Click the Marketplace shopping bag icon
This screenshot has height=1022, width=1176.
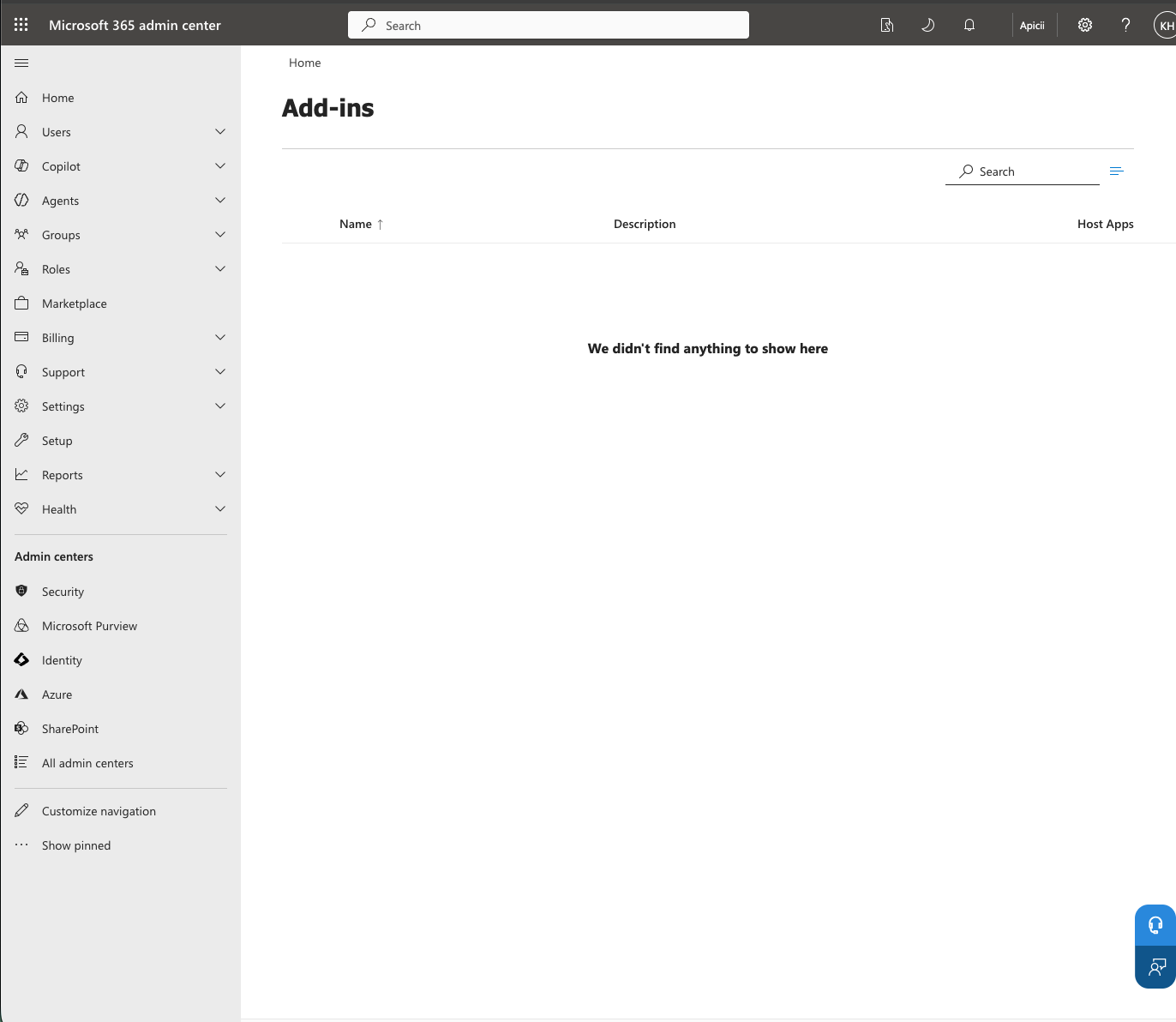tap(21, 304)
